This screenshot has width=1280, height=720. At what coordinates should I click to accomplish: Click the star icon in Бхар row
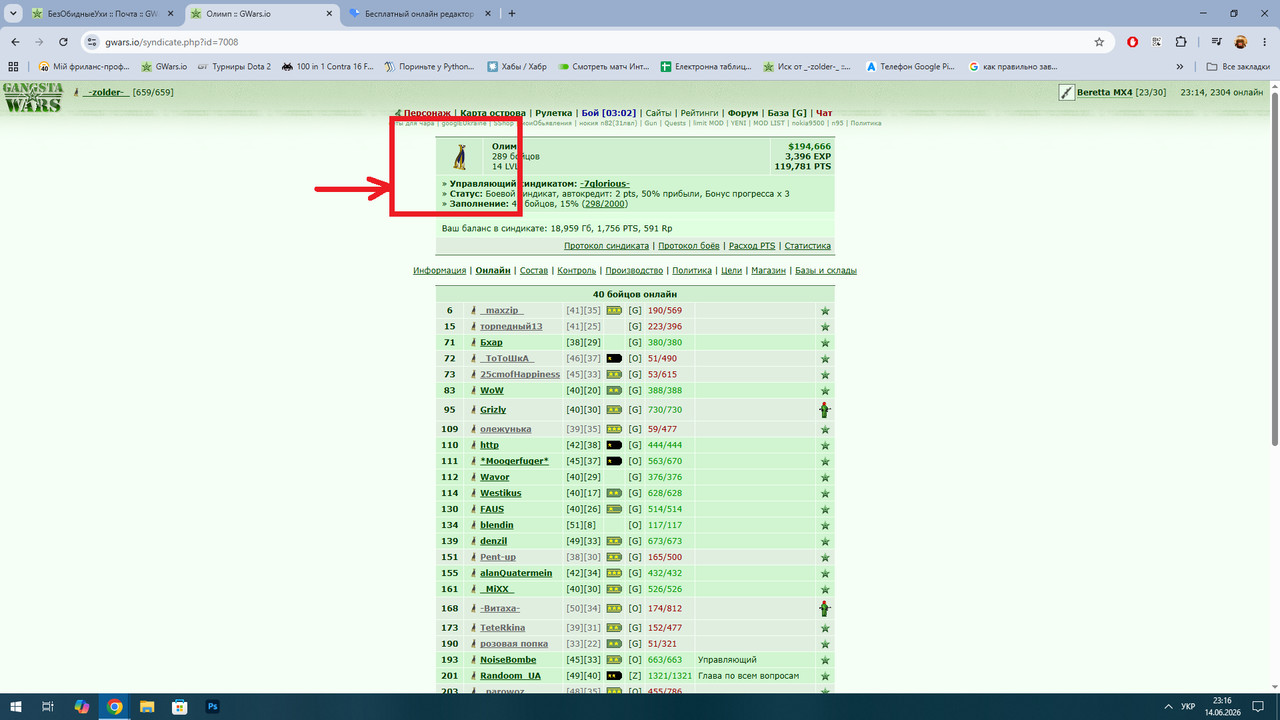[x=825, y=343]
